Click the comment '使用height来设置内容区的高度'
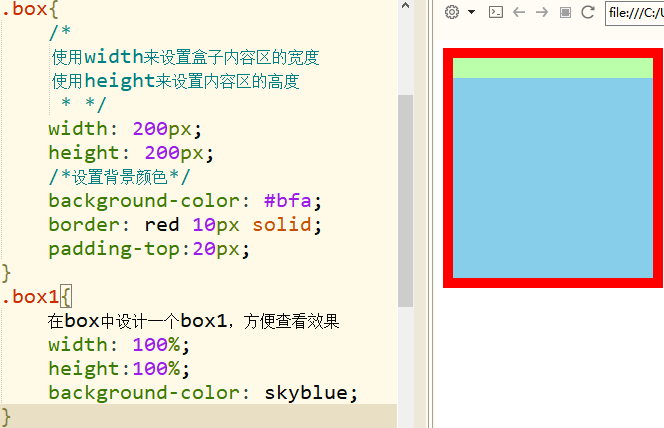The height and width of the screenshot is (428, 664). (176, 81)
